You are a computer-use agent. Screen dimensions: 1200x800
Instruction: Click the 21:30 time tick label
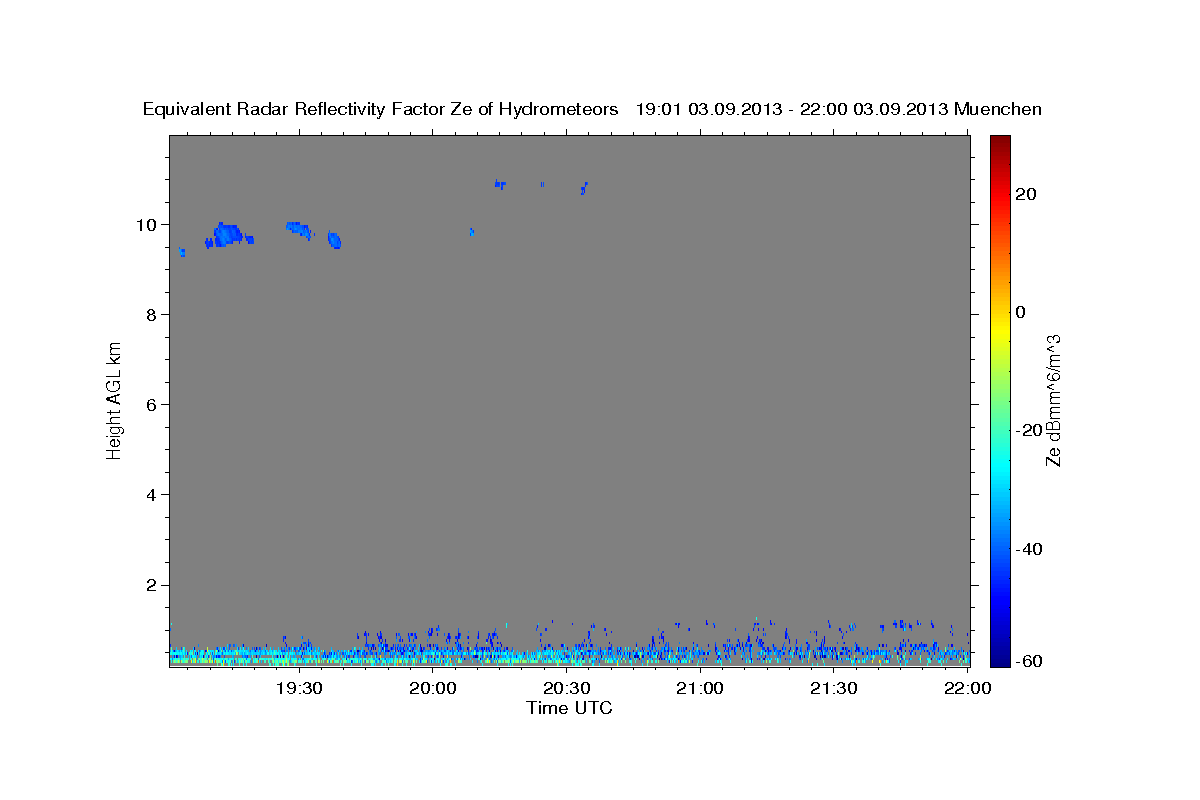point(834,688)
